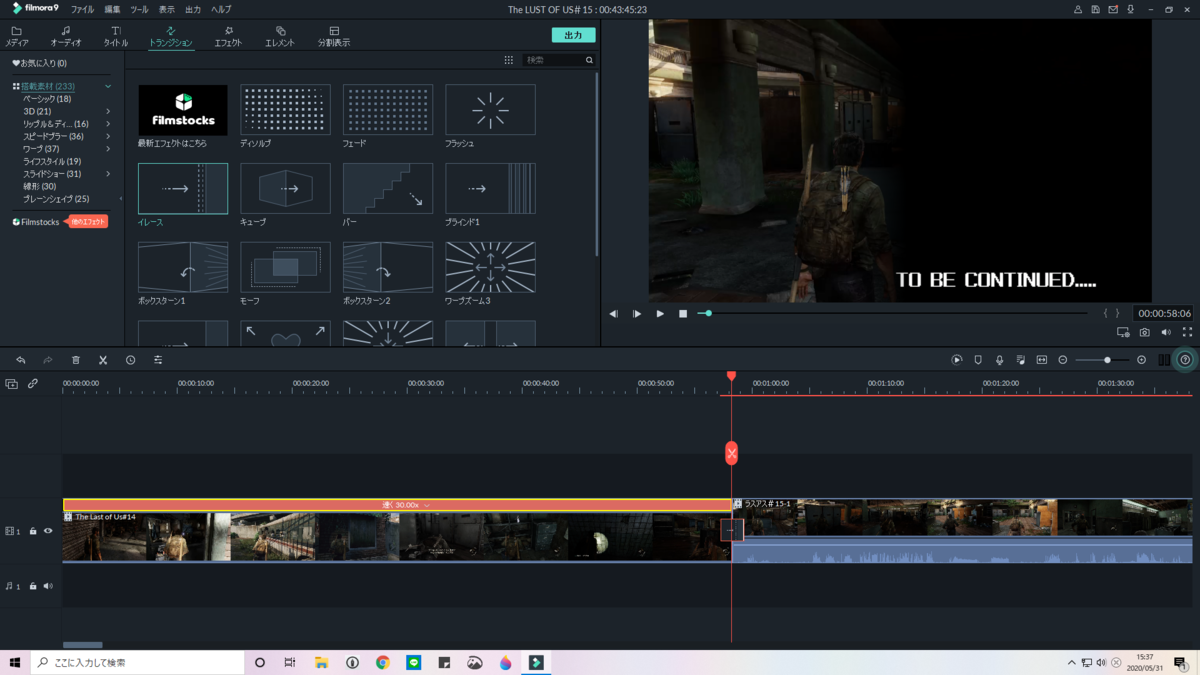1200x675 pixels.
Task: Add a marker with shield icon
Action: point(978,360)
